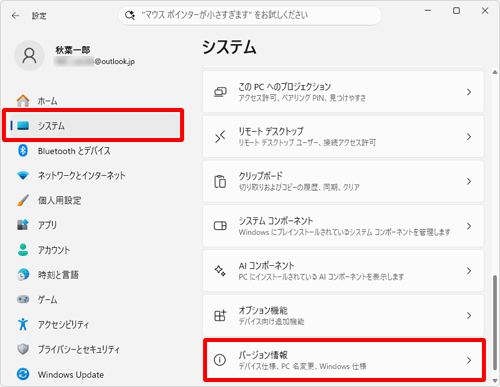Click the プライバシーとセキュリティ shield icon
The height and width of the screenshot is (387, 500).
coord(23,349)
